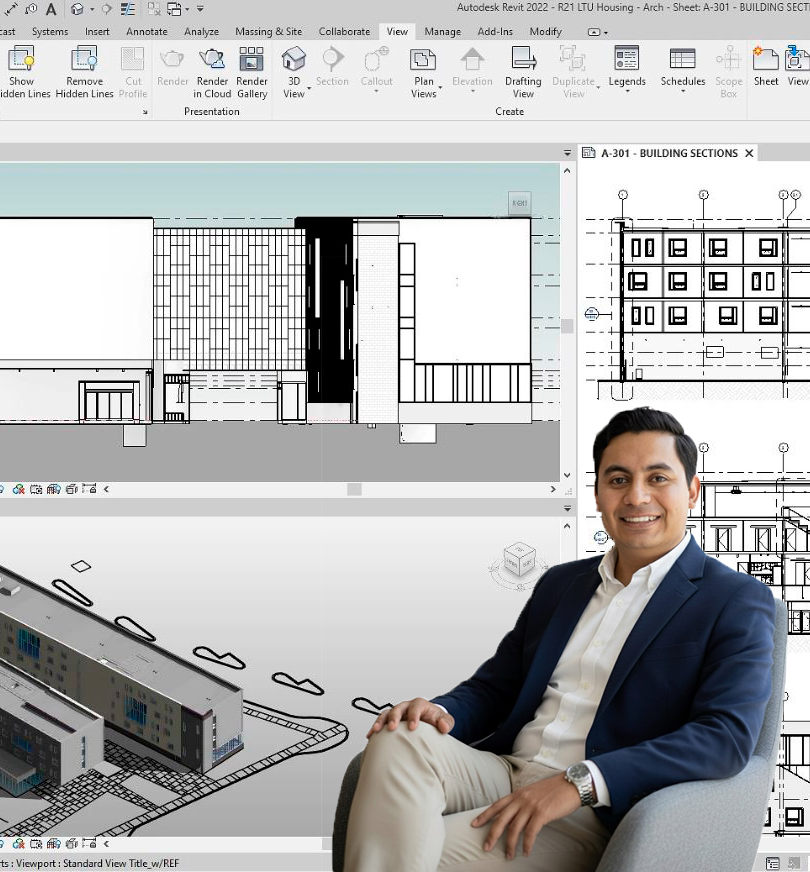Click the Remove Hidden Lines button
The height and width of the screenshot is (872, 810).
(x=84, y=70)
